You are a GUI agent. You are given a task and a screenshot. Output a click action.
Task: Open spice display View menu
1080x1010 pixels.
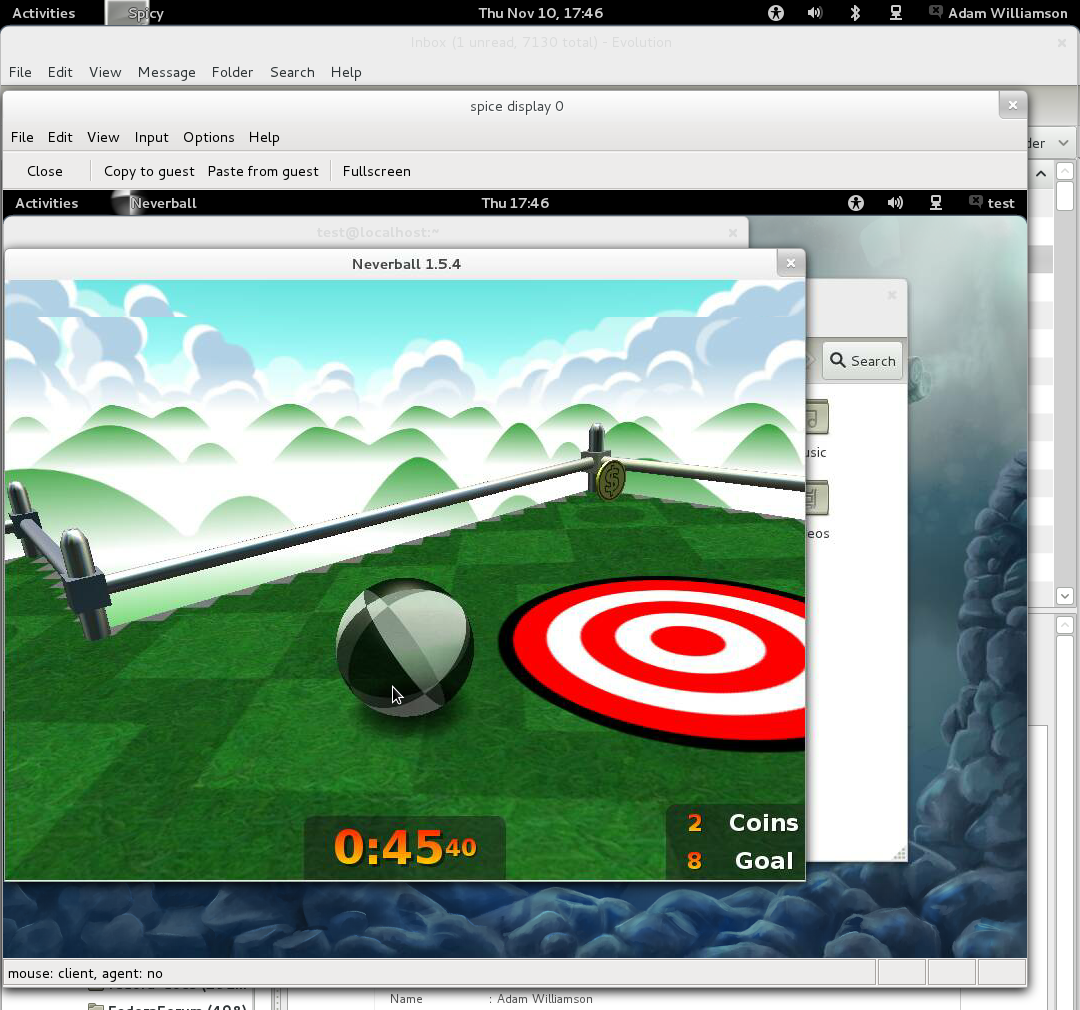pos(103,137)
